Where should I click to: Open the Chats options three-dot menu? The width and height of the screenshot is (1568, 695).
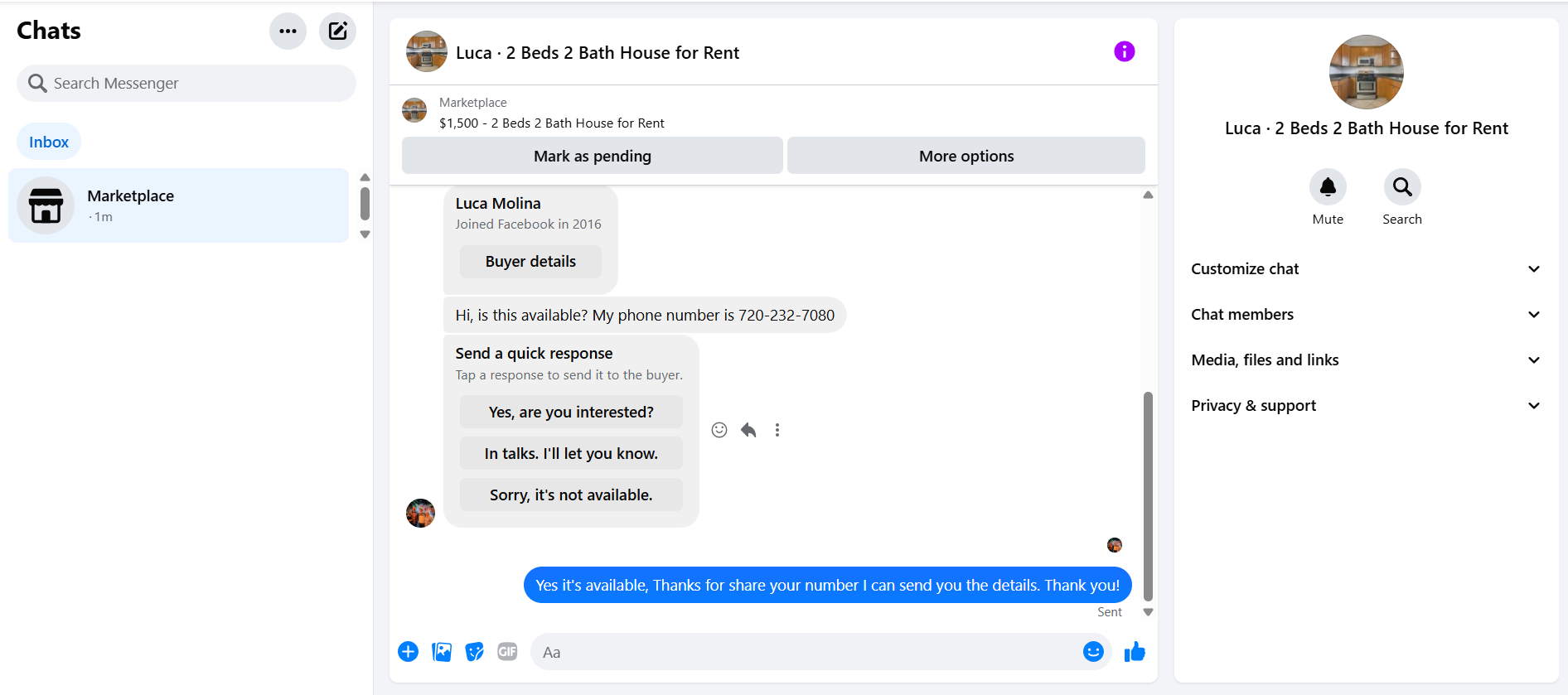(288, 31)
